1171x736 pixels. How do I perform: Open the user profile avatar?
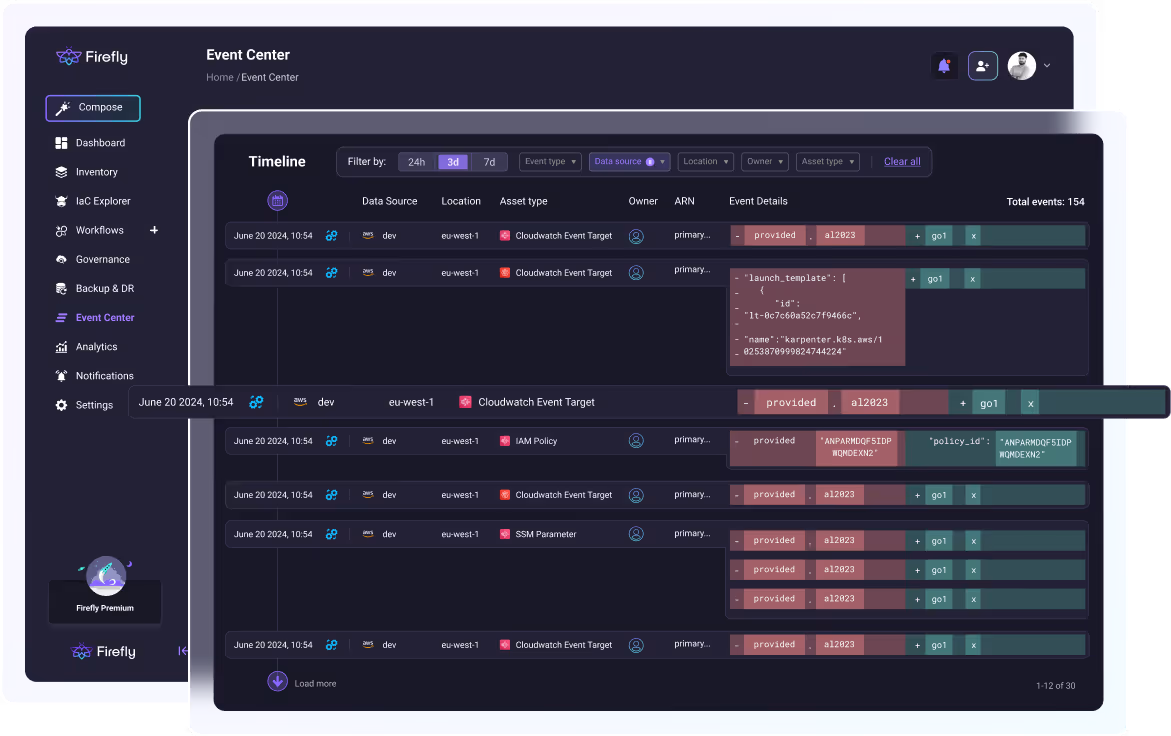coord(1022,66)
